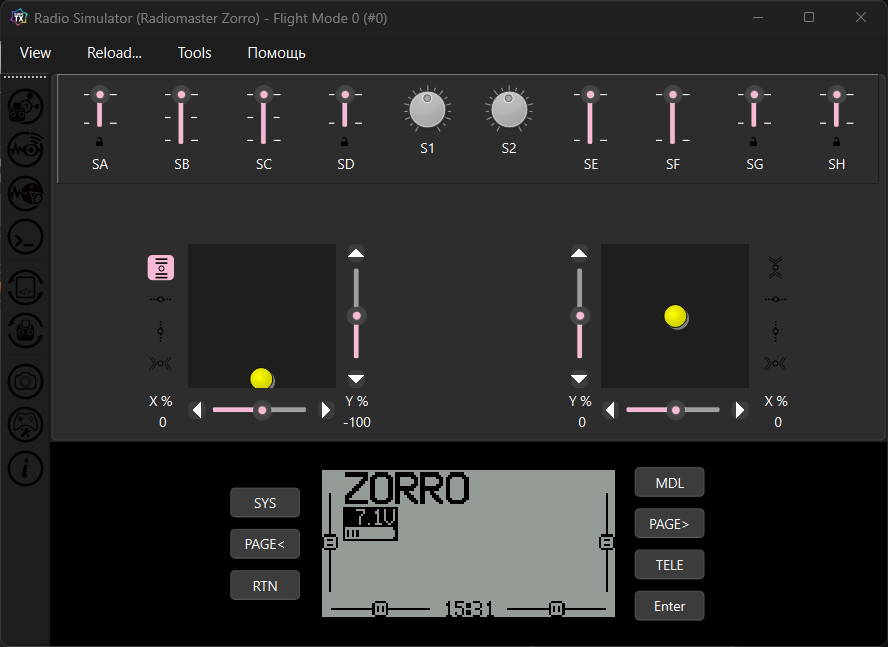Screen dimensions: 888x647
Task: Click the reload Lua scripts icon
Action: click(x=25, y=287)
